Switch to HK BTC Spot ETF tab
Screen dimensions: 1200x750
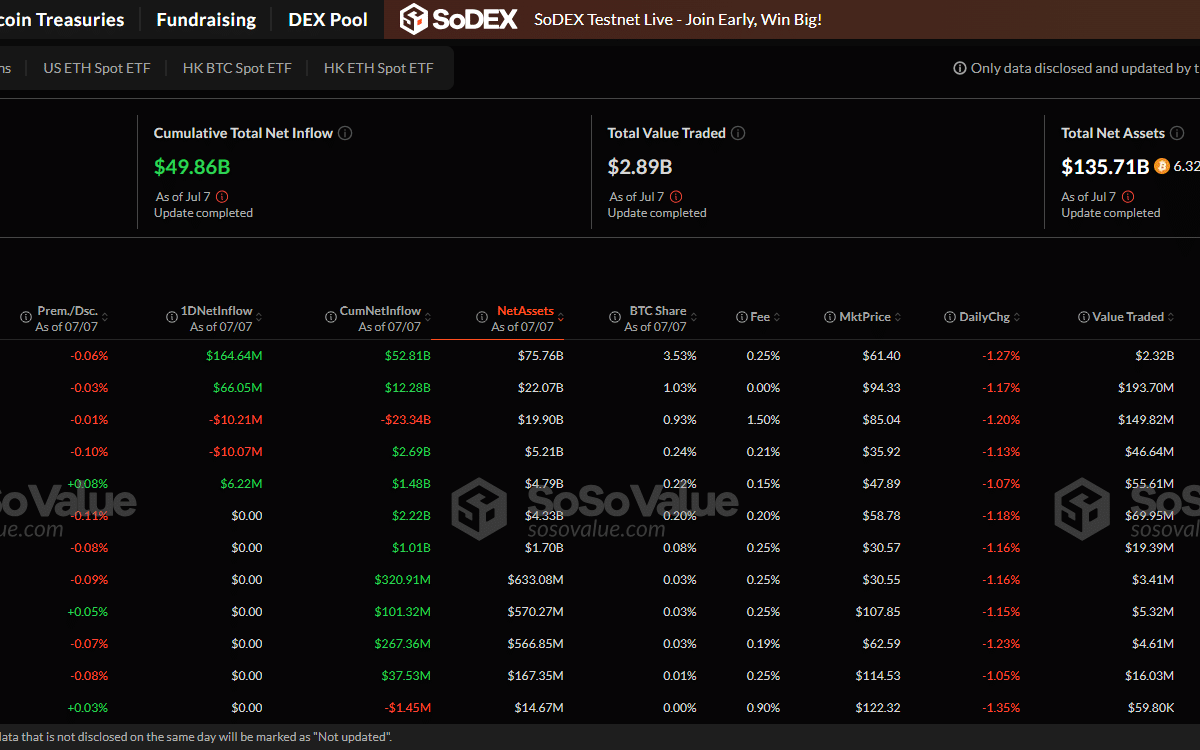tap(237, 68)
